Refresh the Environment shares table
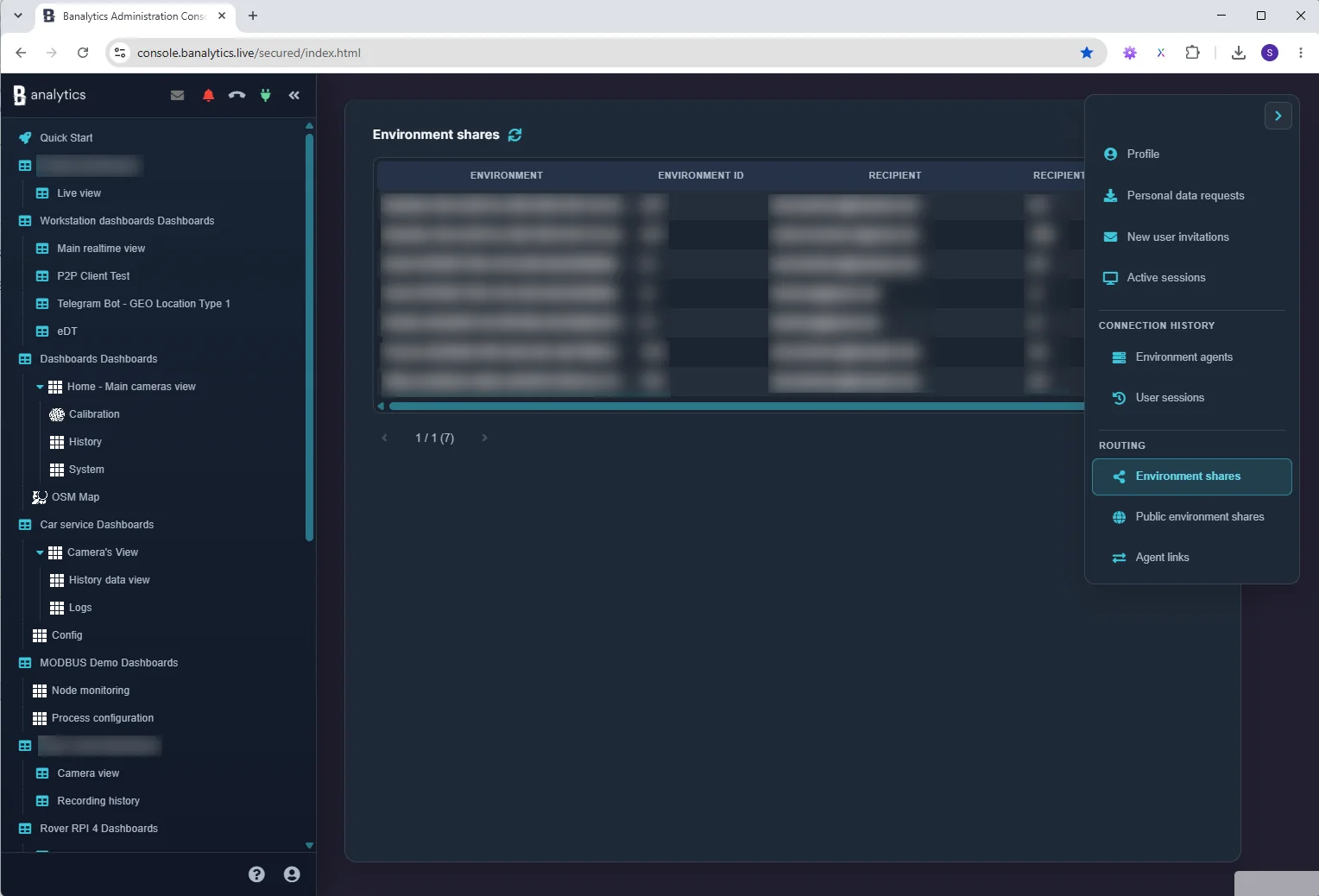This screenshot has height=896, width=1319. click(x=515, y=135)
